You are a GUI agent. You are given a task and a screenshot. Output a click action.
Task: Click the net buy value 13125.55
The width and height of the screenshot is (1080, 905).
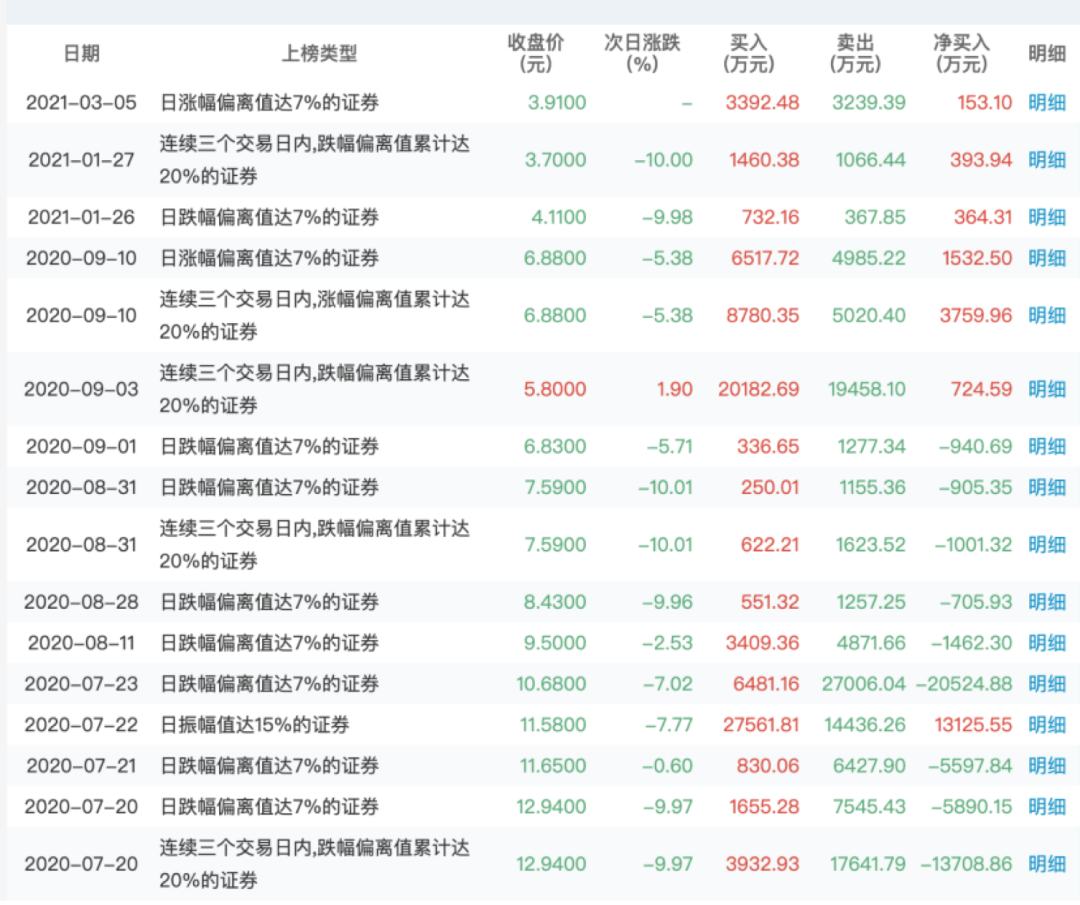click(x=973, y=725)
